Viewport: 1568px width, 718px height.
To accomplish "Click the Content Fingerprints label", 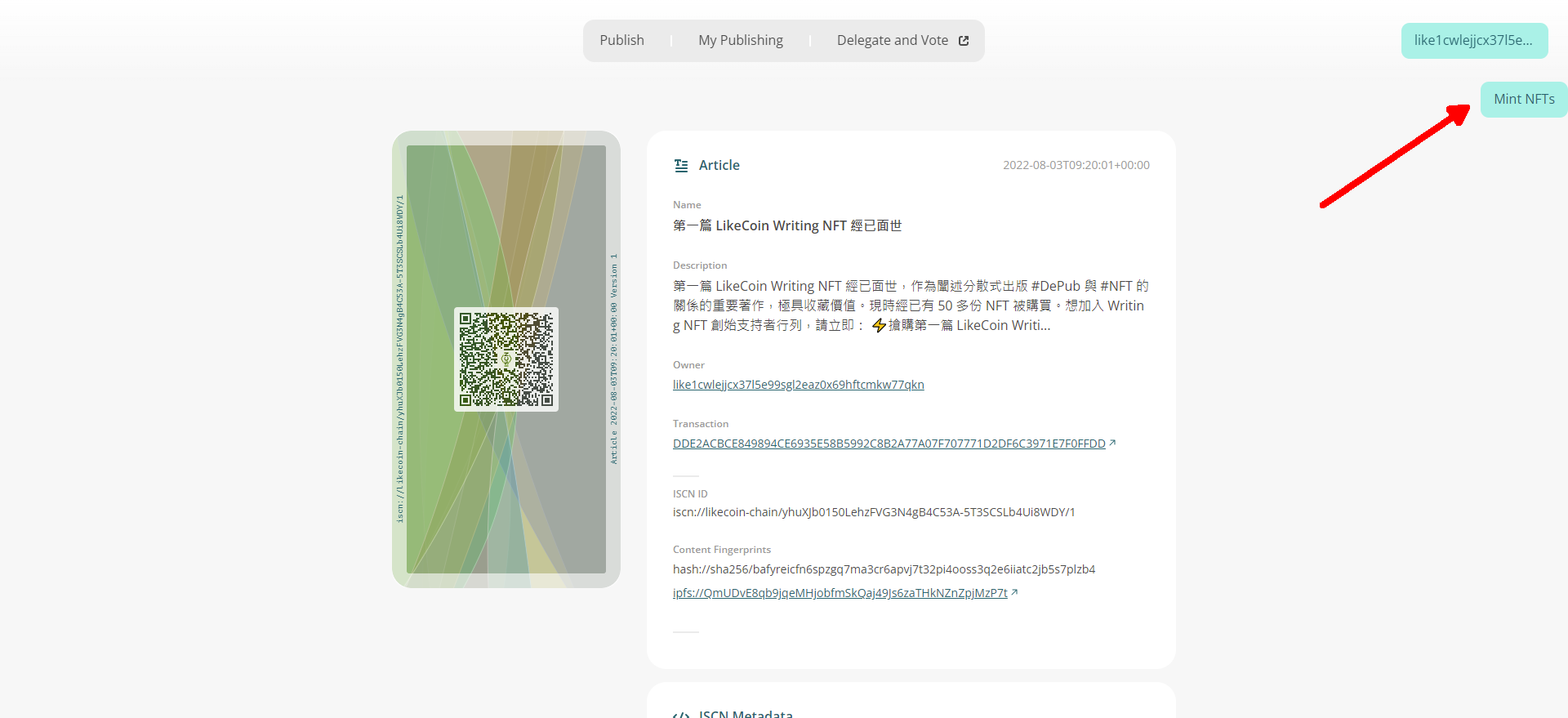I will point(722,550).
